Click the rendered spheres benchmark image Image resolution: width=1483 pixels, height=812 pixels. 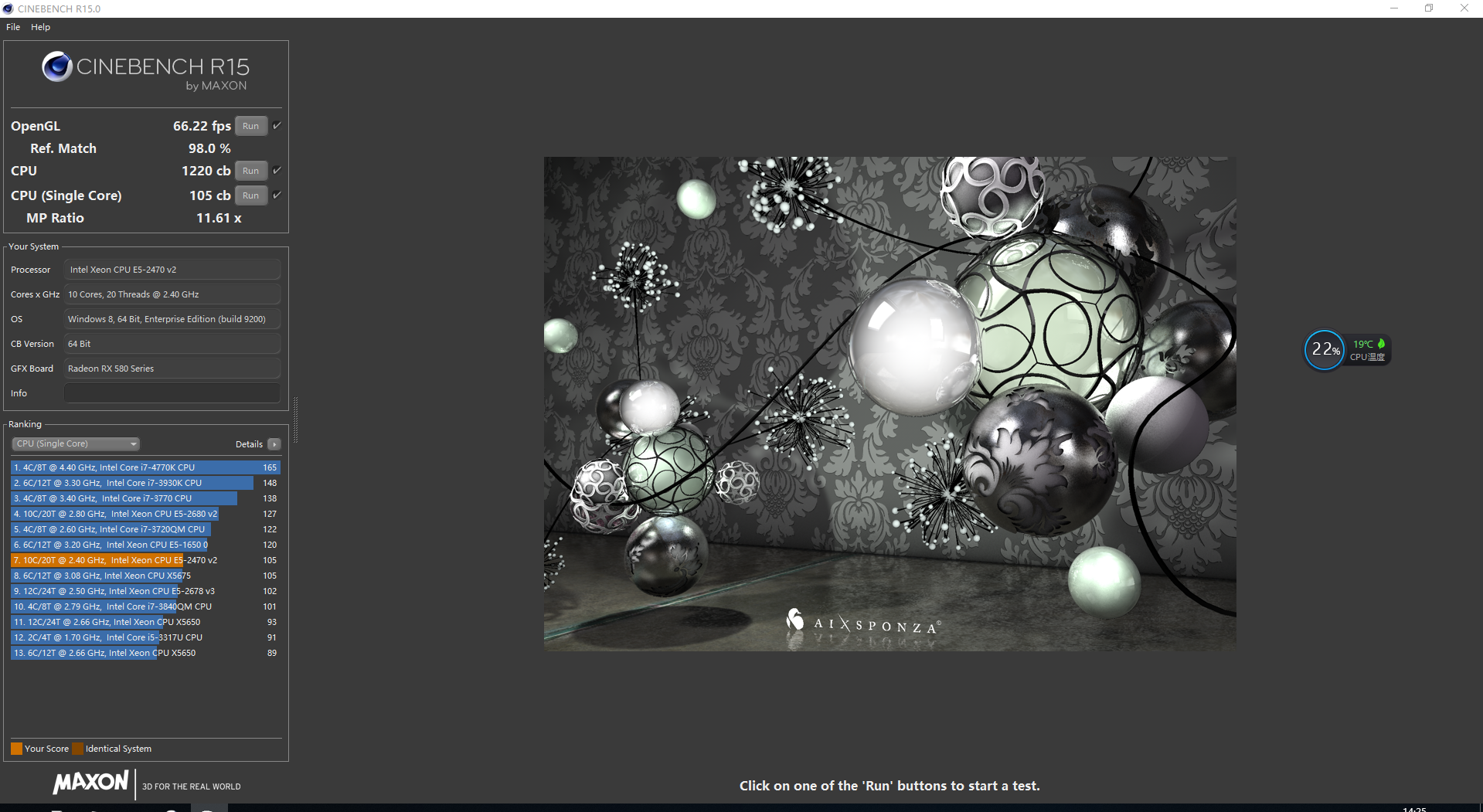point(889,404)
